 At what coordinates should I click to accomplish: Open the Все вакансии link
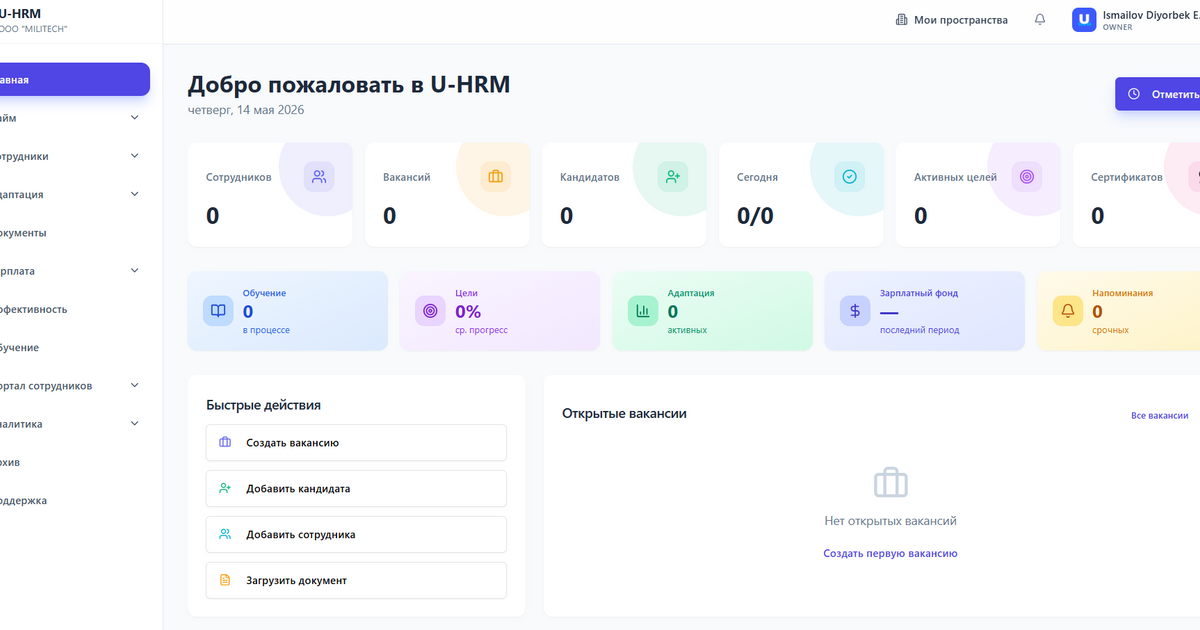pyautogui.click(x=1160, y=415)
